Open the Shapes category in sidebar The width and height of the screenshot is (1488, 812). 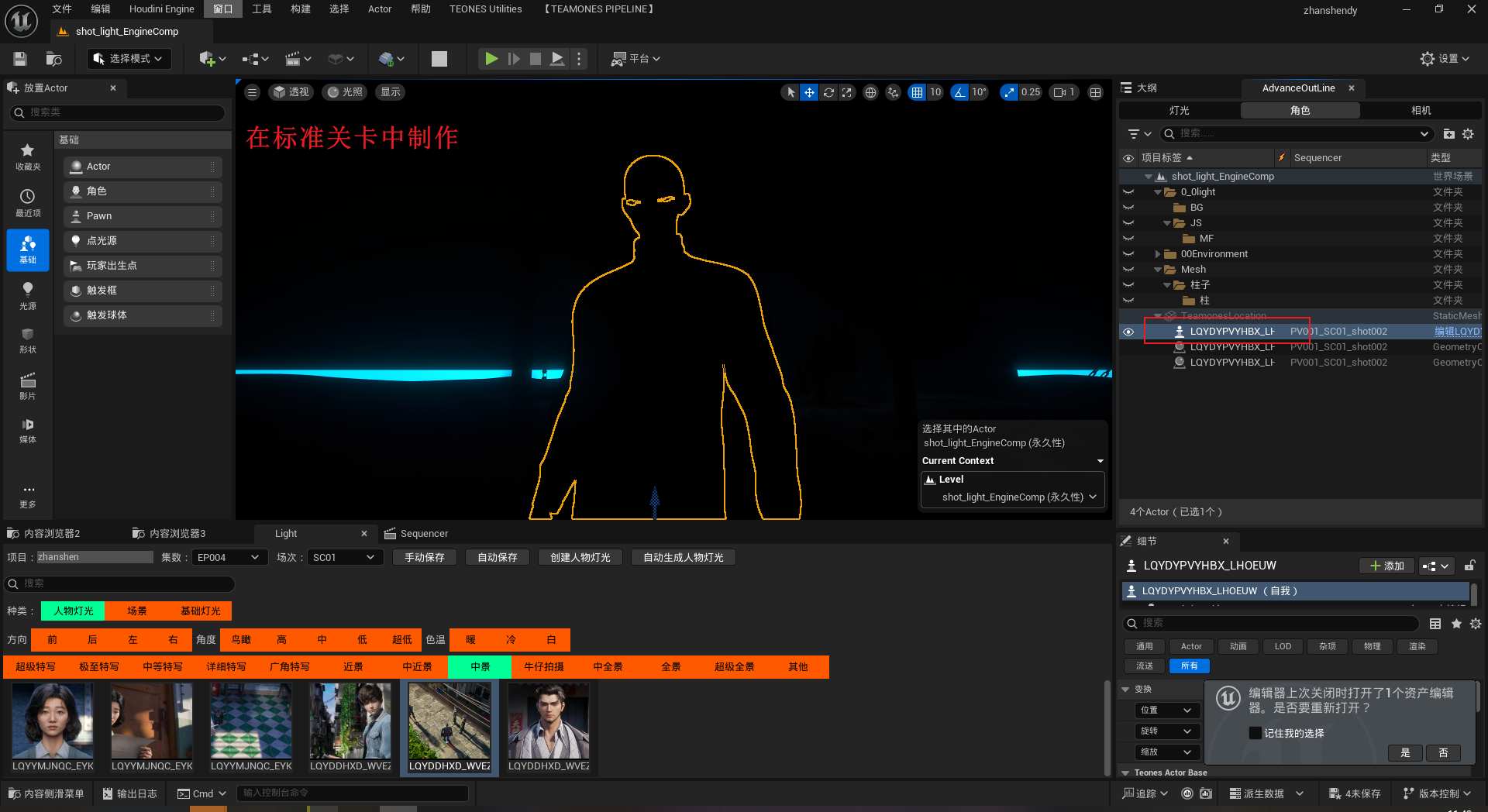[x=27, y=340]
